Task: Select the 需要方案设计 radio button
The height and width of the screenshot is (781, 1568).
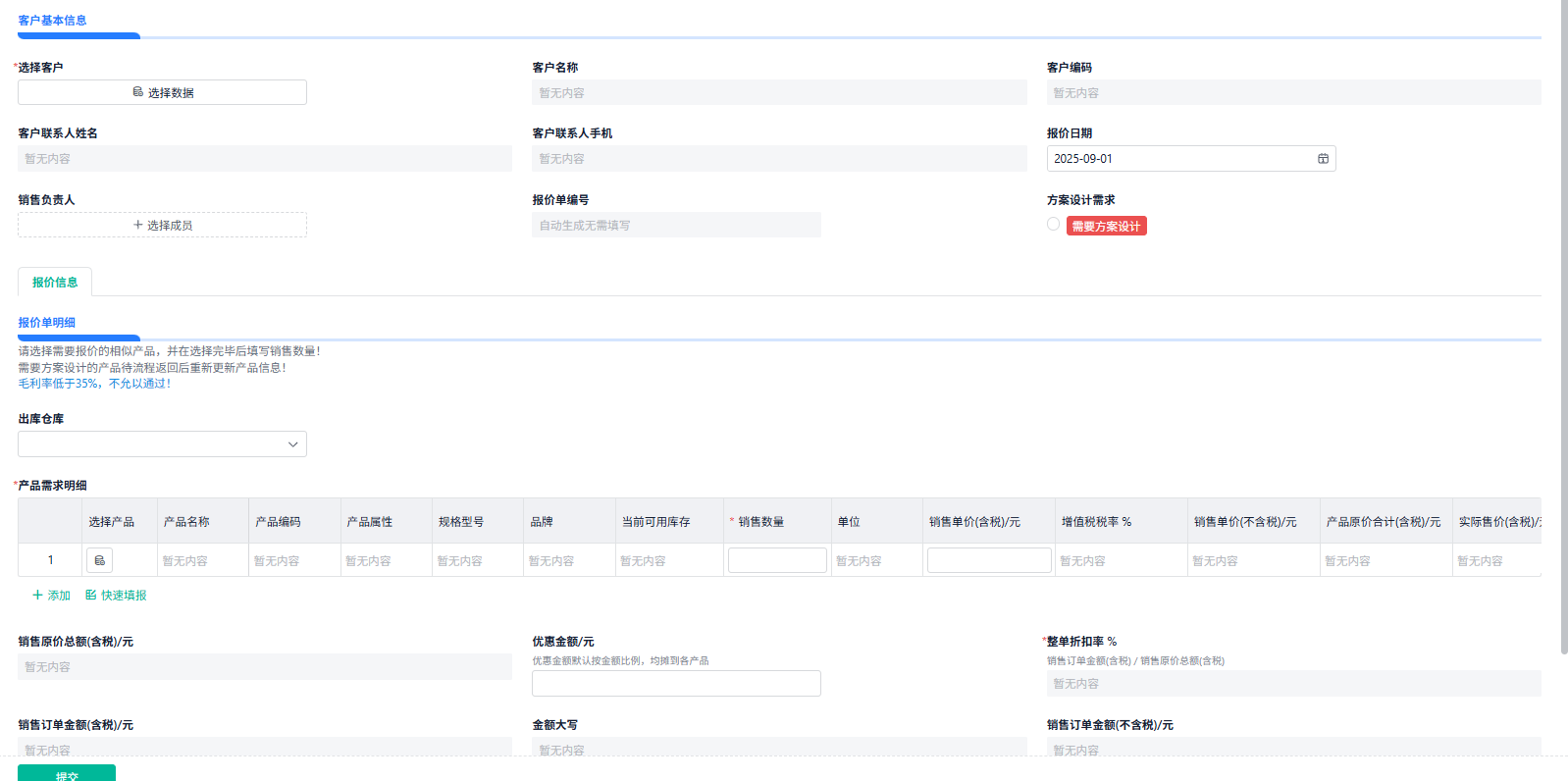Action: click(1053, 225)
